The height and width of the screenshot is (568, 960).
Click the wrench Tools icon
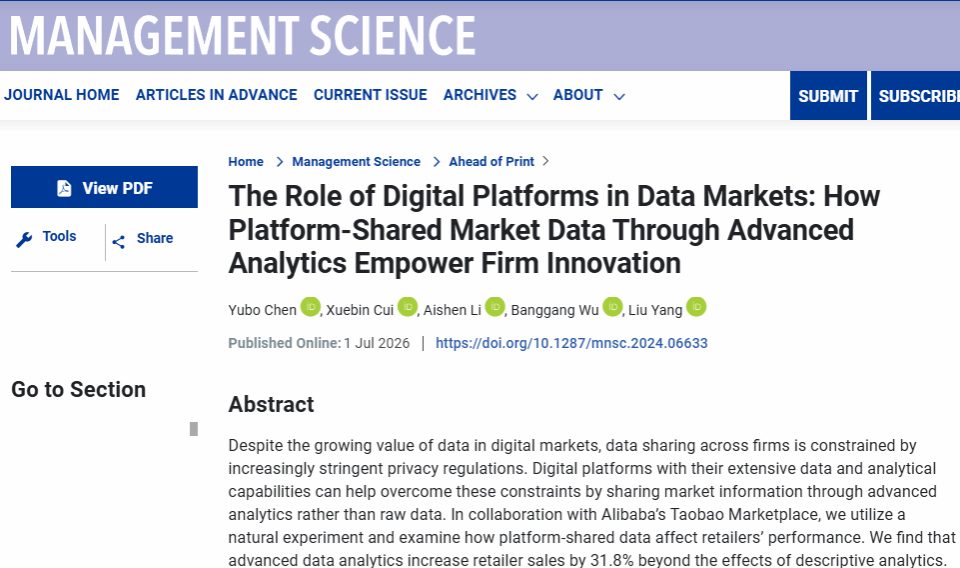[24, 240]
